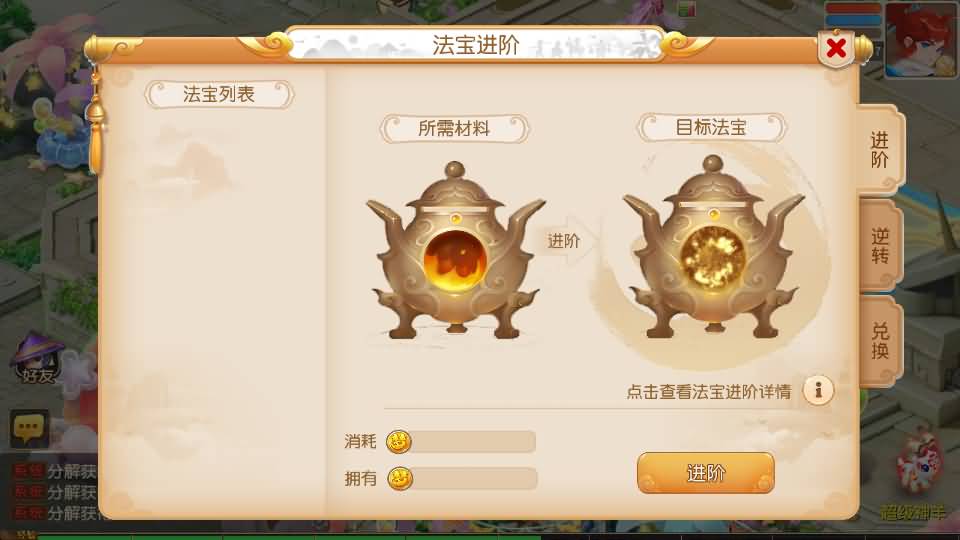The height and width of the screenshot is (540, 960).
Task: Switch to the 逆转 side tab
Action: pyautogui.click(x=880, y=246)
